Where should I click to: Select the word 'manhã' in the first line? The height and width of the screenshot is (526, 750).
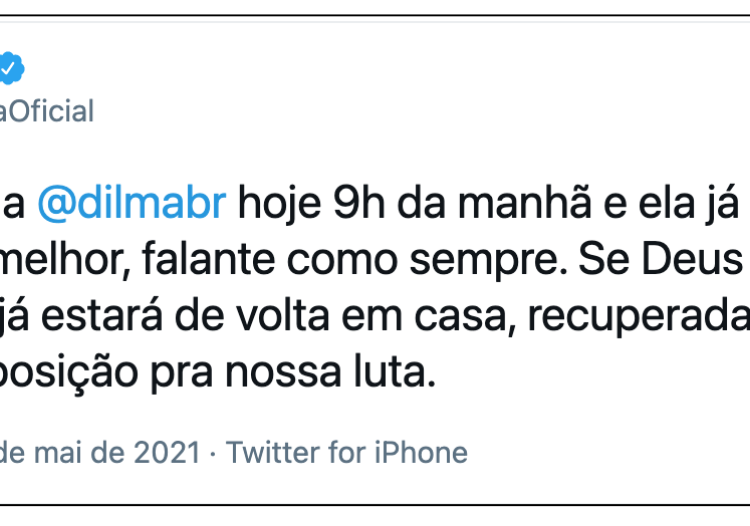point(525,203)
